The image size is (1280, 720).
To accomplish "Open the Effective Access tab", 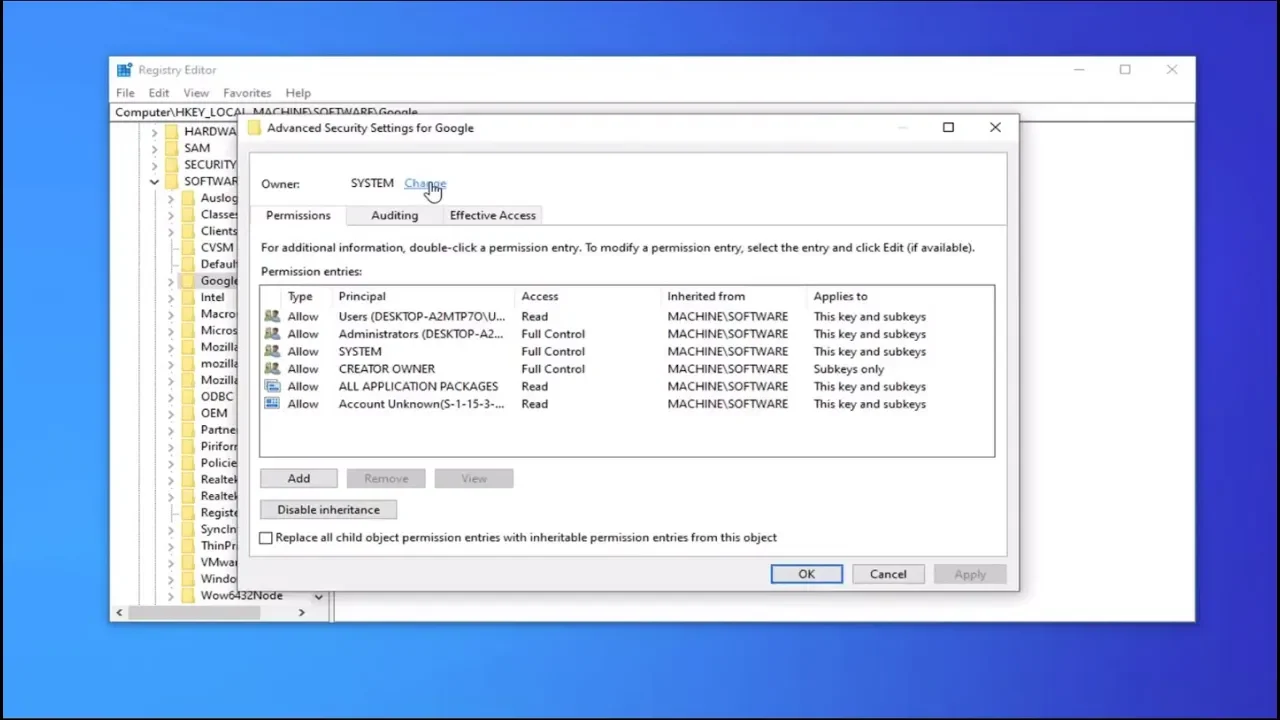I will 492,215.
